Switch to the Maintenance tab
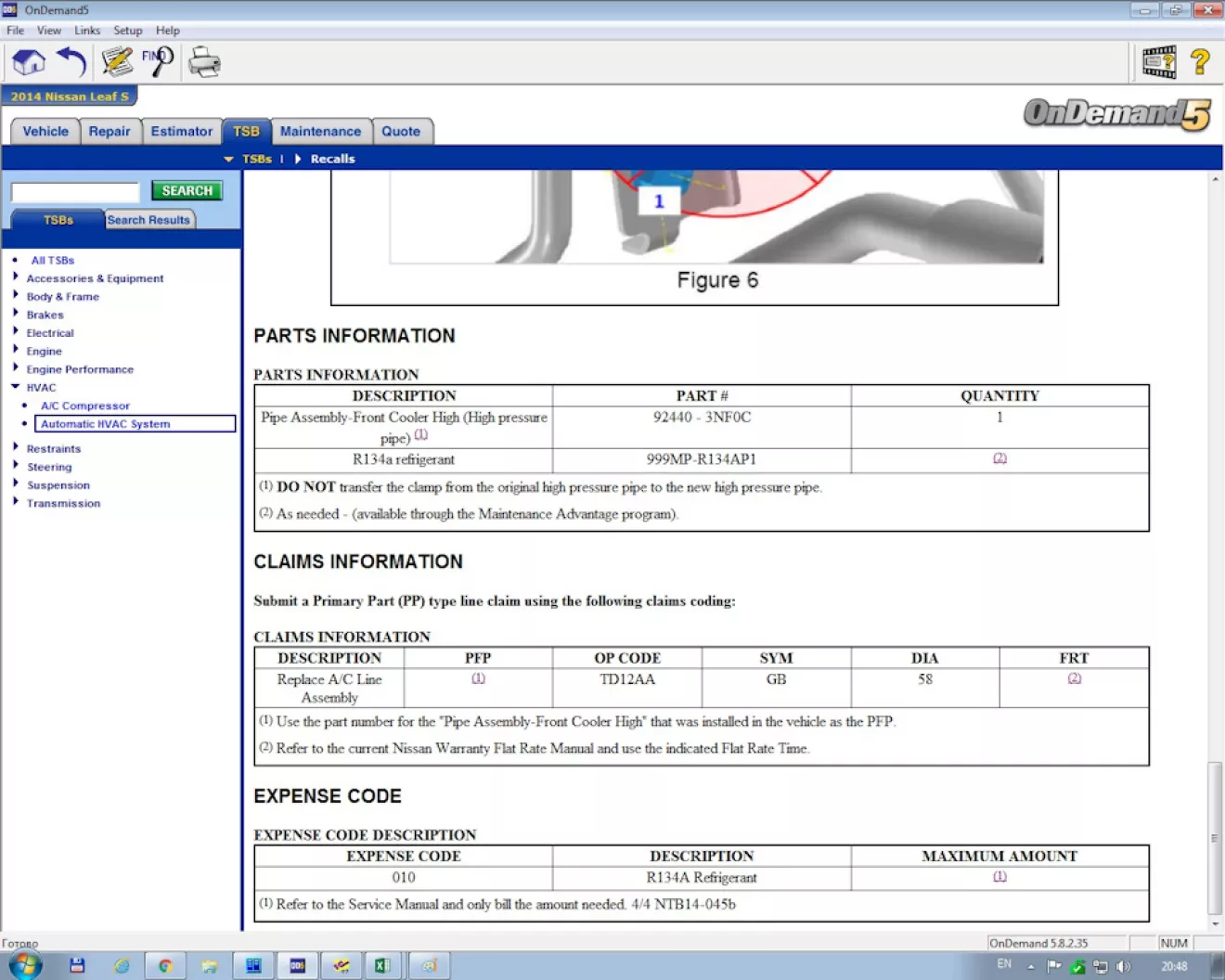This screenshot has width=1225, height=980. pyautogui.click(x=320, y=131)
